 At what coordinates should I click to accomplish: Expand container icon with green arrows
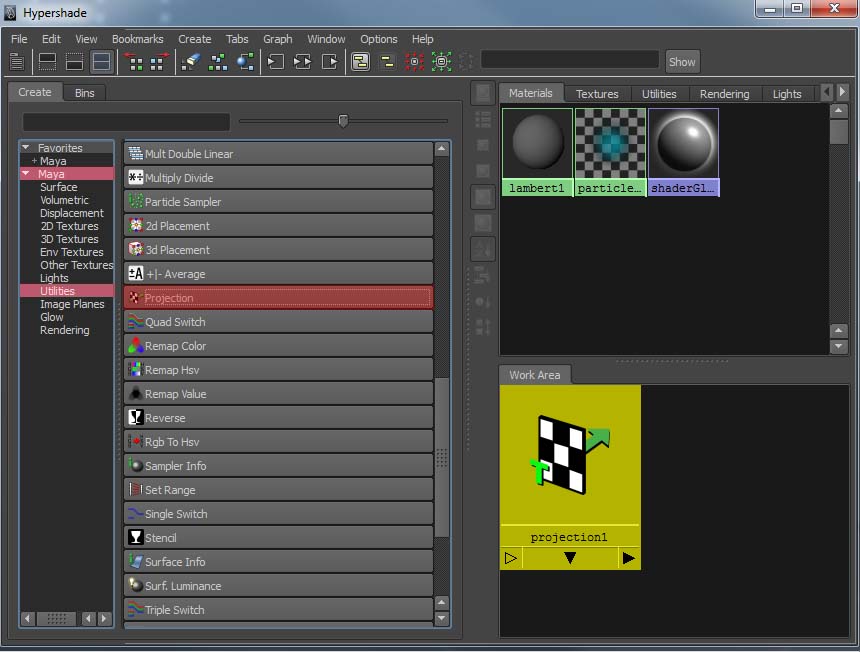[x=442, y=61]
